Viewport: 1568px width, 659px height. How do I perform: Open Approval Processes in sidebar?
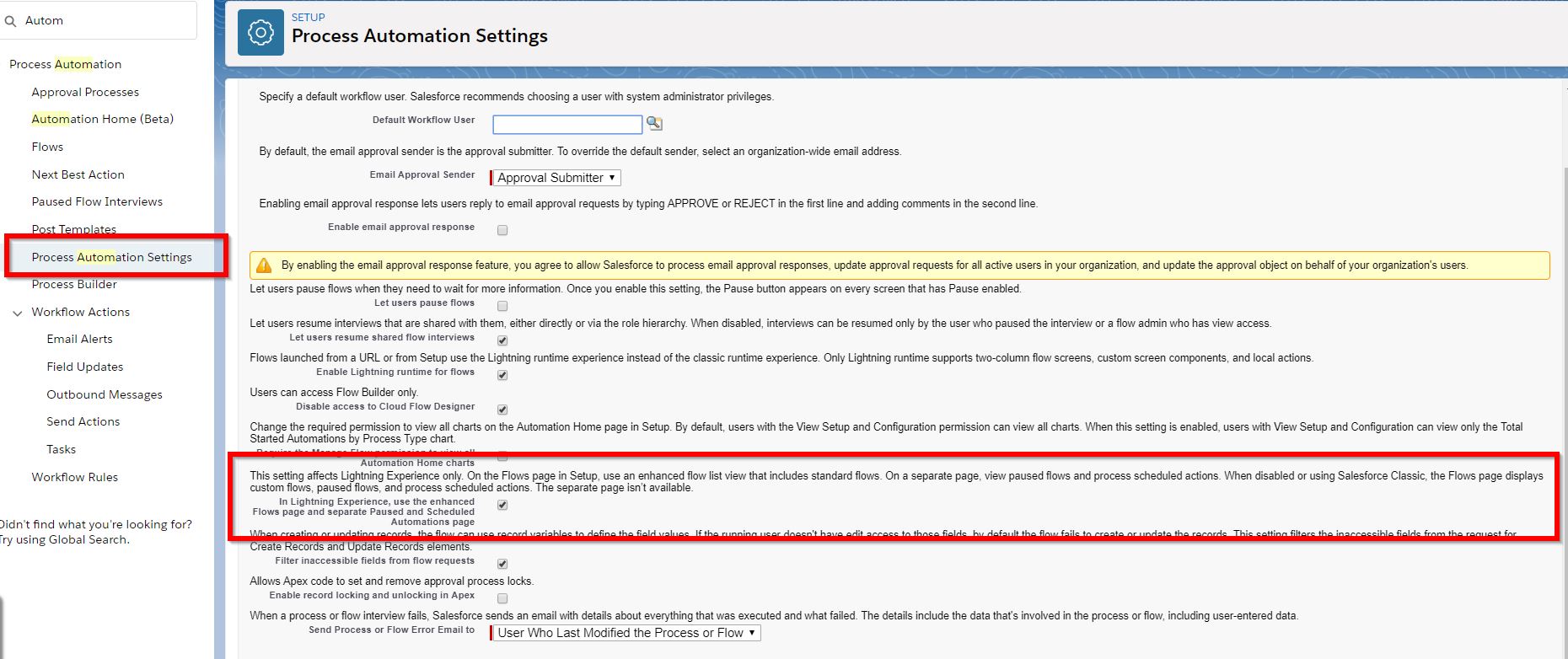click(x=85, y=92)
